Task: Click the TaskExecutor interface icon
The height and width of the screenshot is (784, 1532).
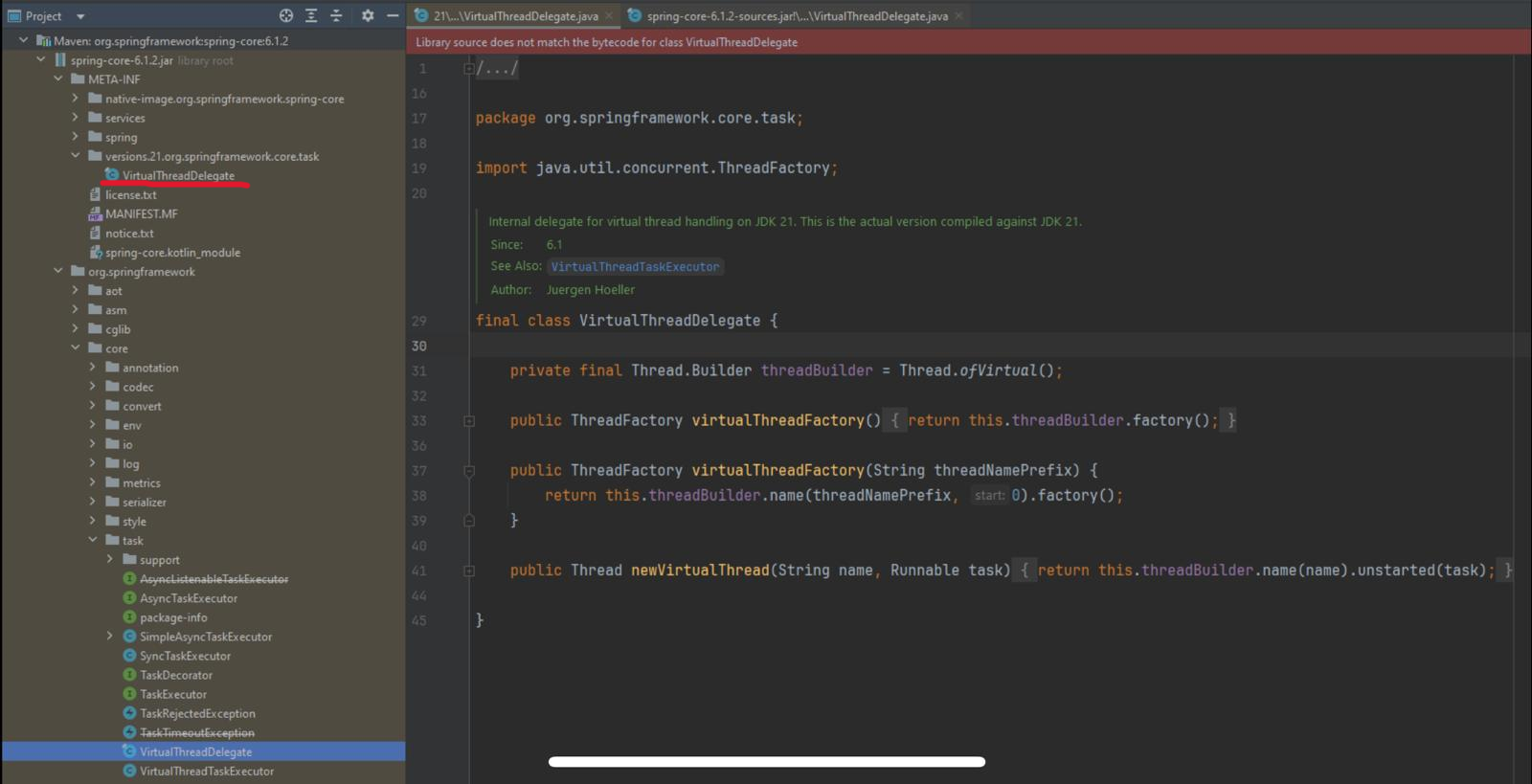Action: click(x=129, y=693)
